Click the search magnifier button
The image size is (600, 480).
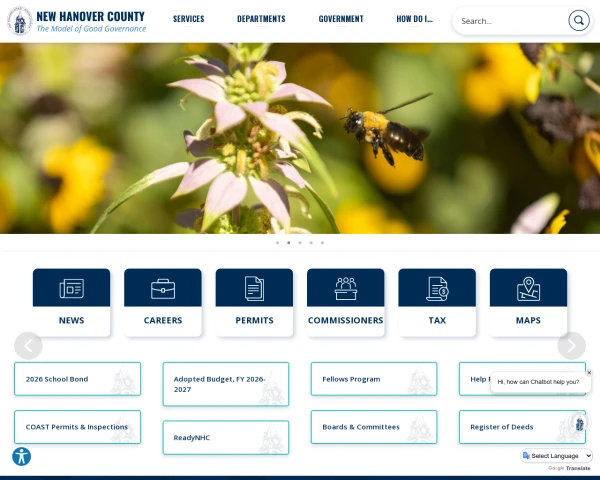579,21
